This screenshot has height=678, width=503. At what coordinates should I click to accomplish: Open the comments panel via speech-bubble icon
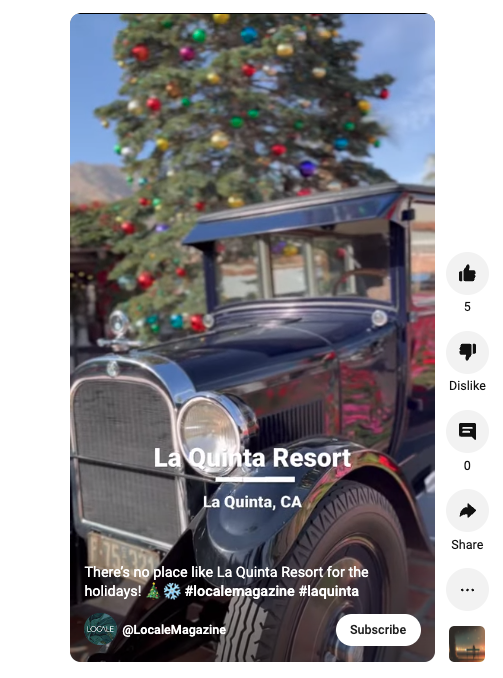tap(467, 432)
